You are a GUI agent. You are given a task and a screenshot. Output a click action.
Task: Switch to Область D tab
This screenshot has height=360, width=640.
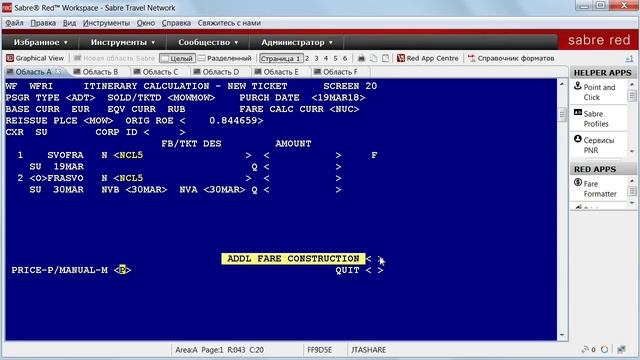point(217,72)
